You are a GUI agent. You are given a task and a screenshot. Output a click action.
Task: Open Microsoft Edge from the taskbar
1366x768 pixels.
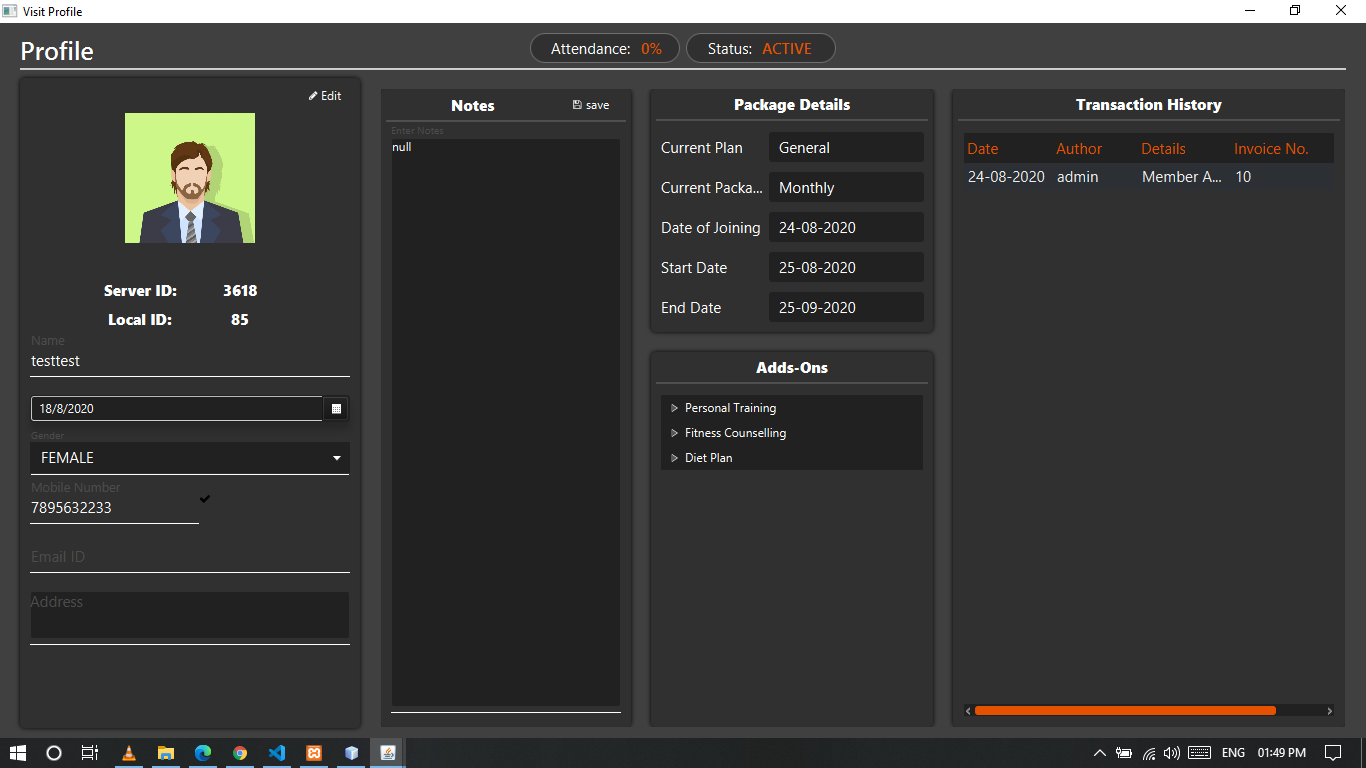[x=203, y=753]
